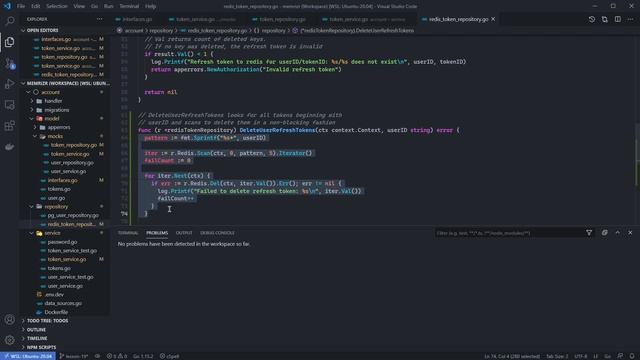The image size is (640, 360).
Task: Open the Dockerfile in the explorer
Action: (x=56, y=312)
